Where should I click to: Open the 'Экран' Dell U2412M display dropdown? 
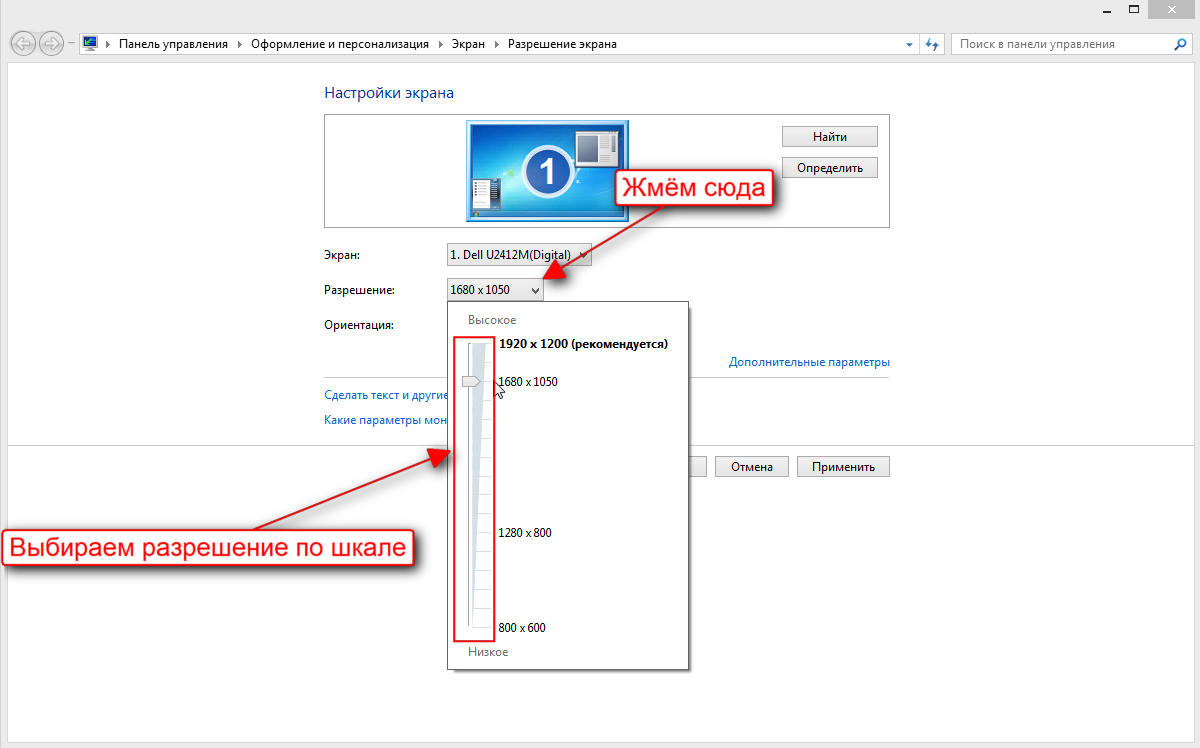(520, 255)
